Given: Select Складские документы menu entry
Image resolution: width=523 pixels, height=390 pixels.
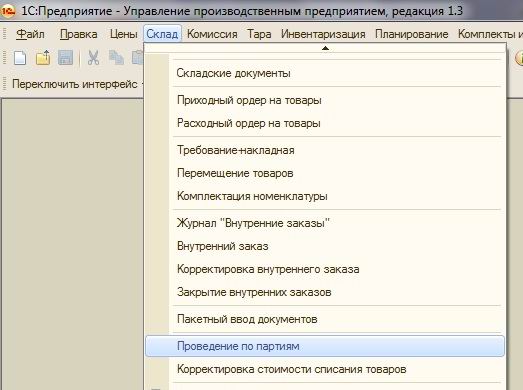Looking at the screenshot, I should (x=325, y=73).
